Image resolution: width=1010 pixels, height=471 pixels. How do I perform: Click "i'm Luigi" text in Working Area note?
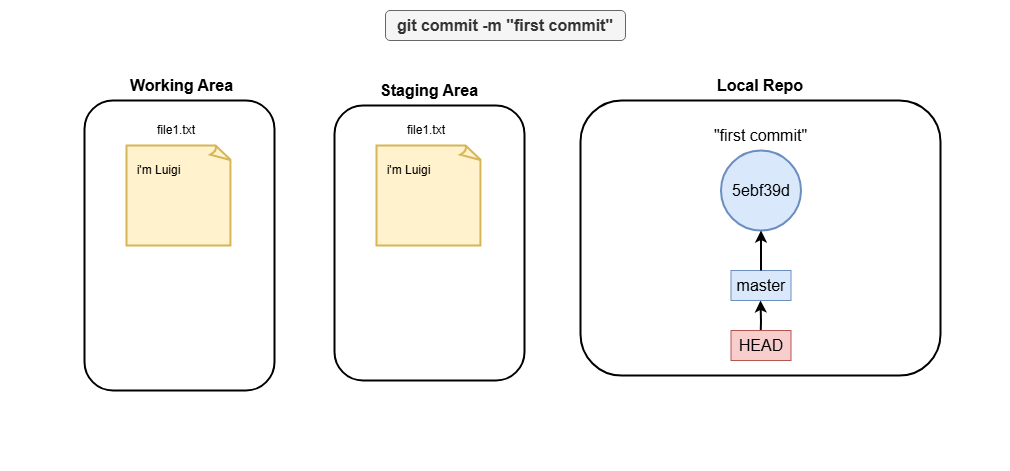click(x=158, y=170)
